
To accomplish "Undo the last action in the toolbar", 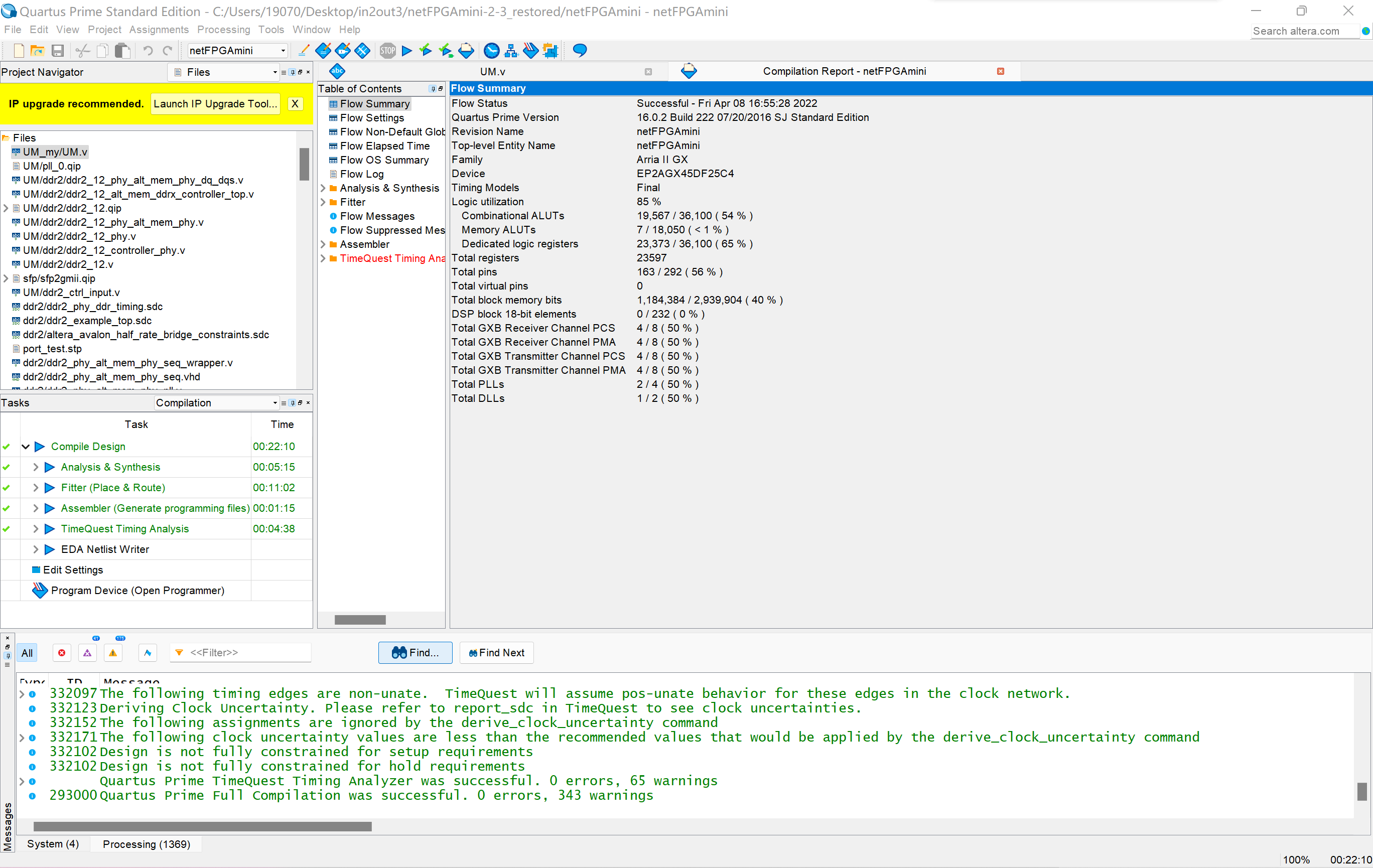I will pyautogui.click(x=148, y=51).
